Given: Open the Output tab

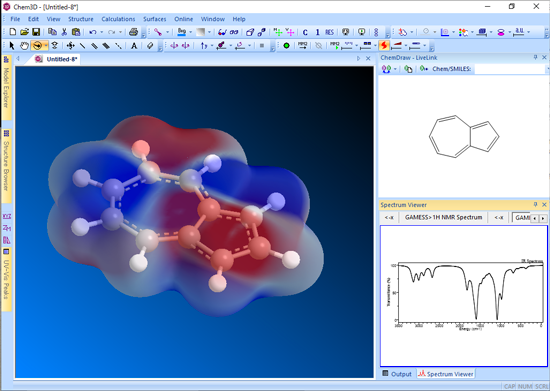Looking at the screenshot, I should [397, 374].
